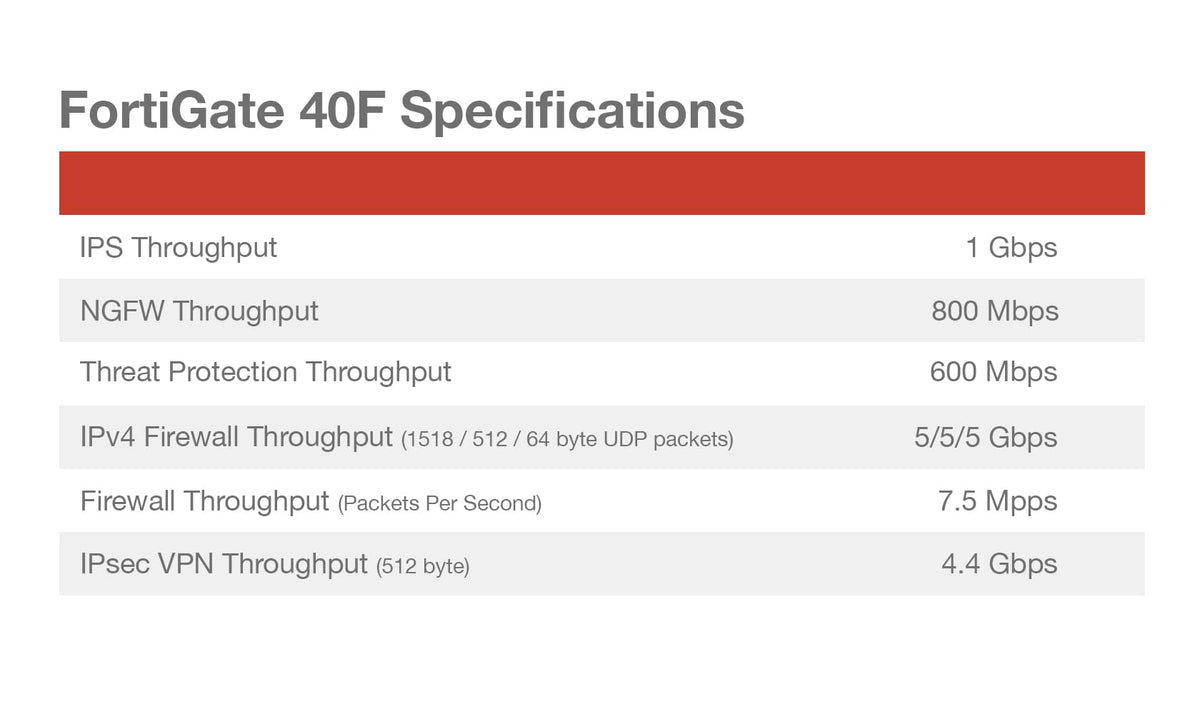Click the '800 Mbps' value
Image resolution: width=1200 pixels, height=714 pixels.
[x=994, y=311]
